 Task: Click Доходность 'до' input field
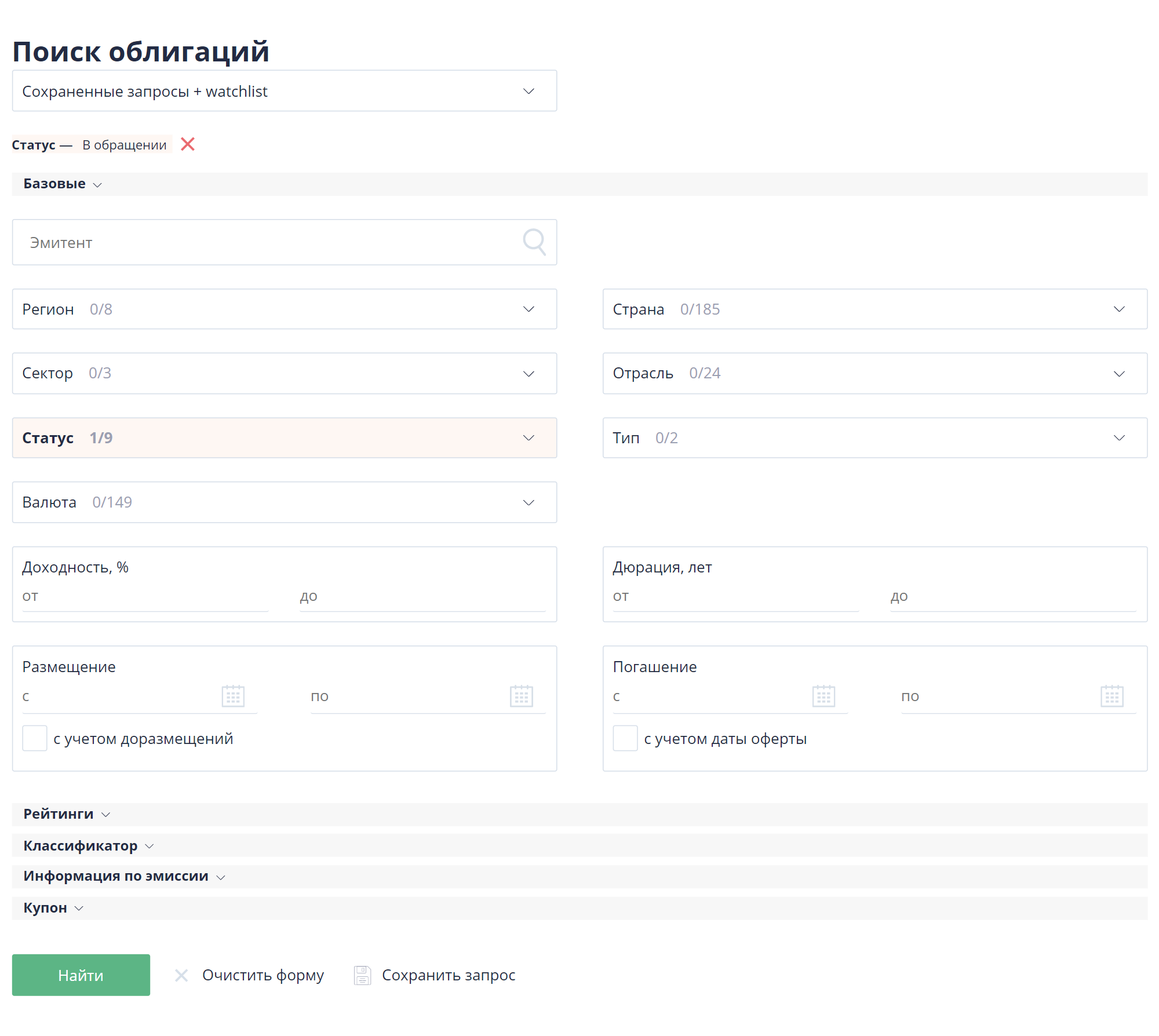pos(423,597)
